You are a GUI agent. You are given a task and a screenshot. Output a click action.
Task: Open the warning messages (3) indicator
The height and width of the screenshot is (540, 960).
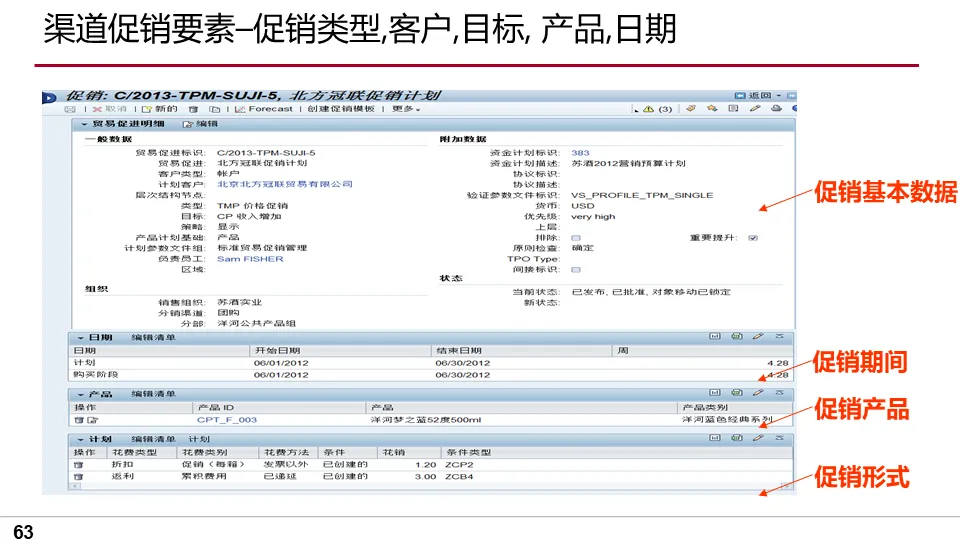click(x=658, y=109)
